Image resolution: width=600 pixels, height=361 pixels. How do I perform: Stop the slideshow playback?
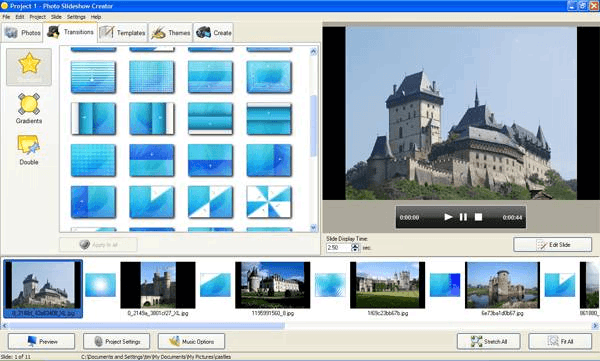point(478,217)
